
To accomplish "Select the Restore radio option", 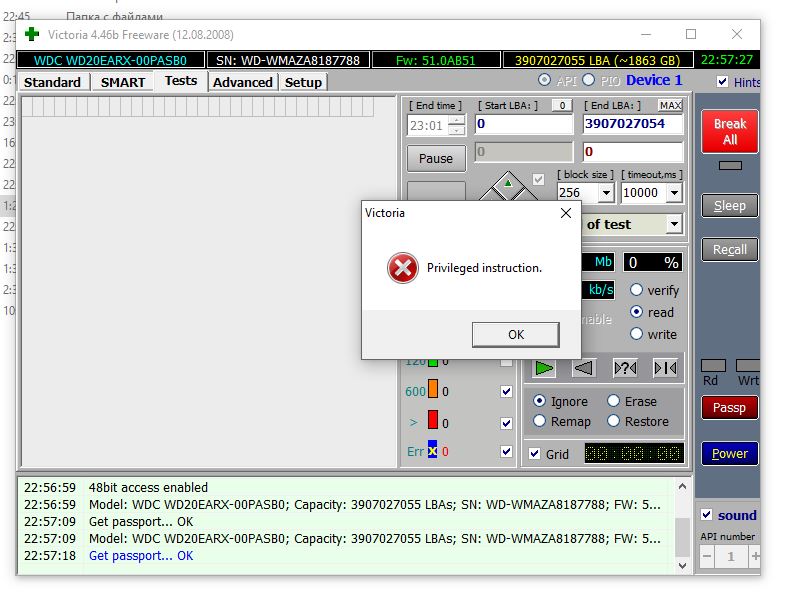I will (613, 420).
